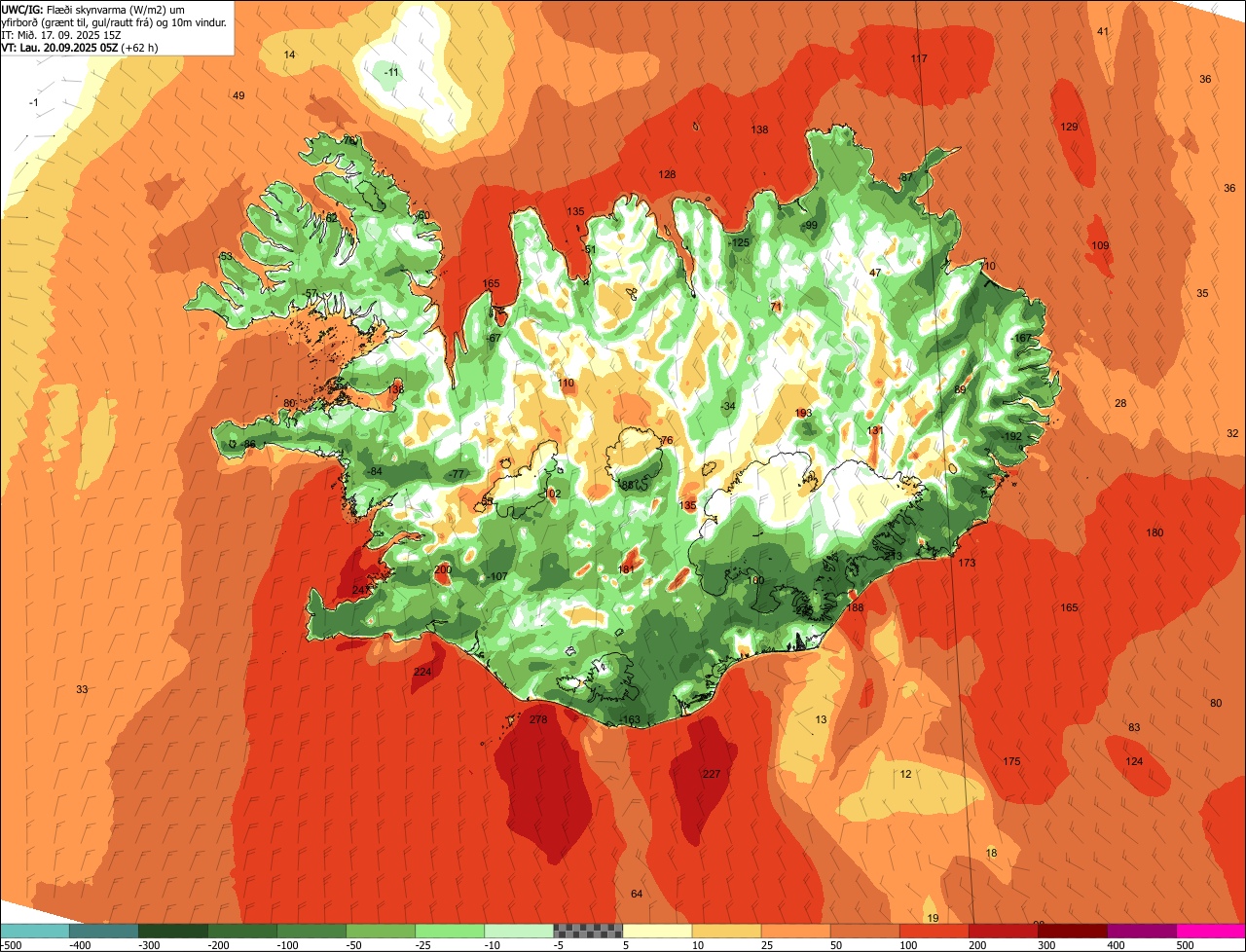Click the map value 33 at the left
The image size is (1246, 952).
pos(82,689)
